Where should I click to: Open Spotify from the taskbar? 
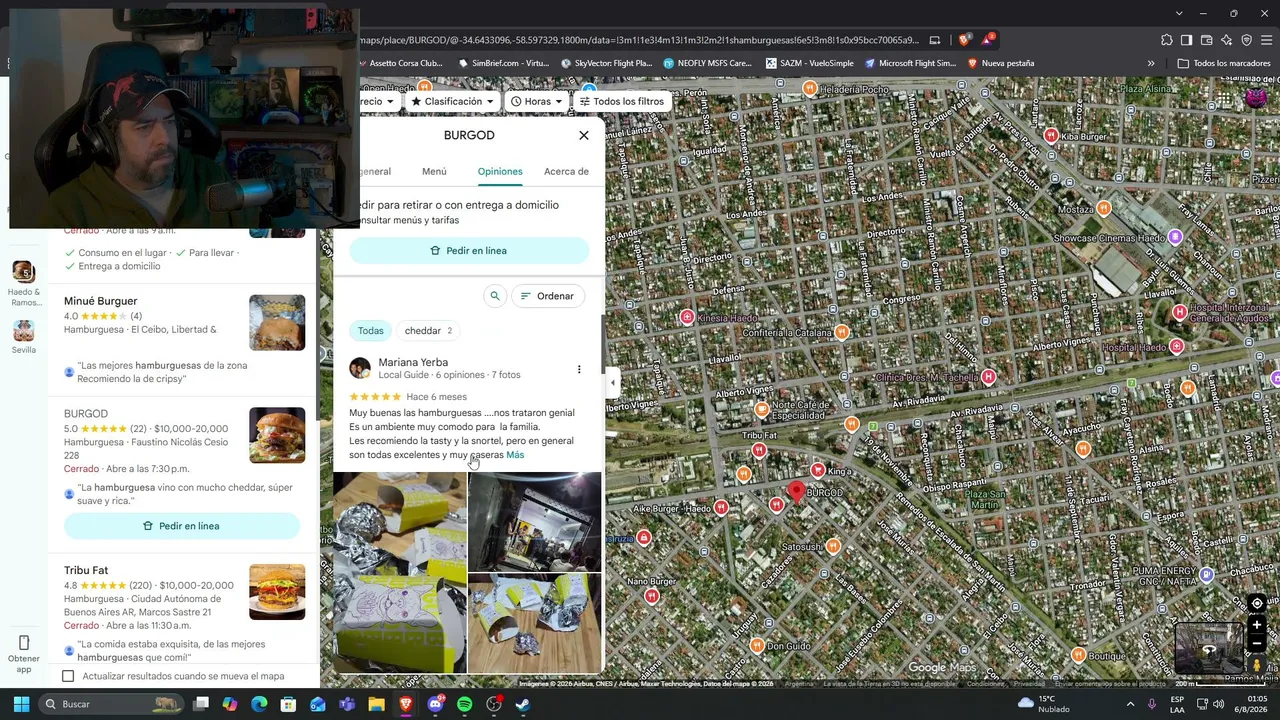(464, 704)
